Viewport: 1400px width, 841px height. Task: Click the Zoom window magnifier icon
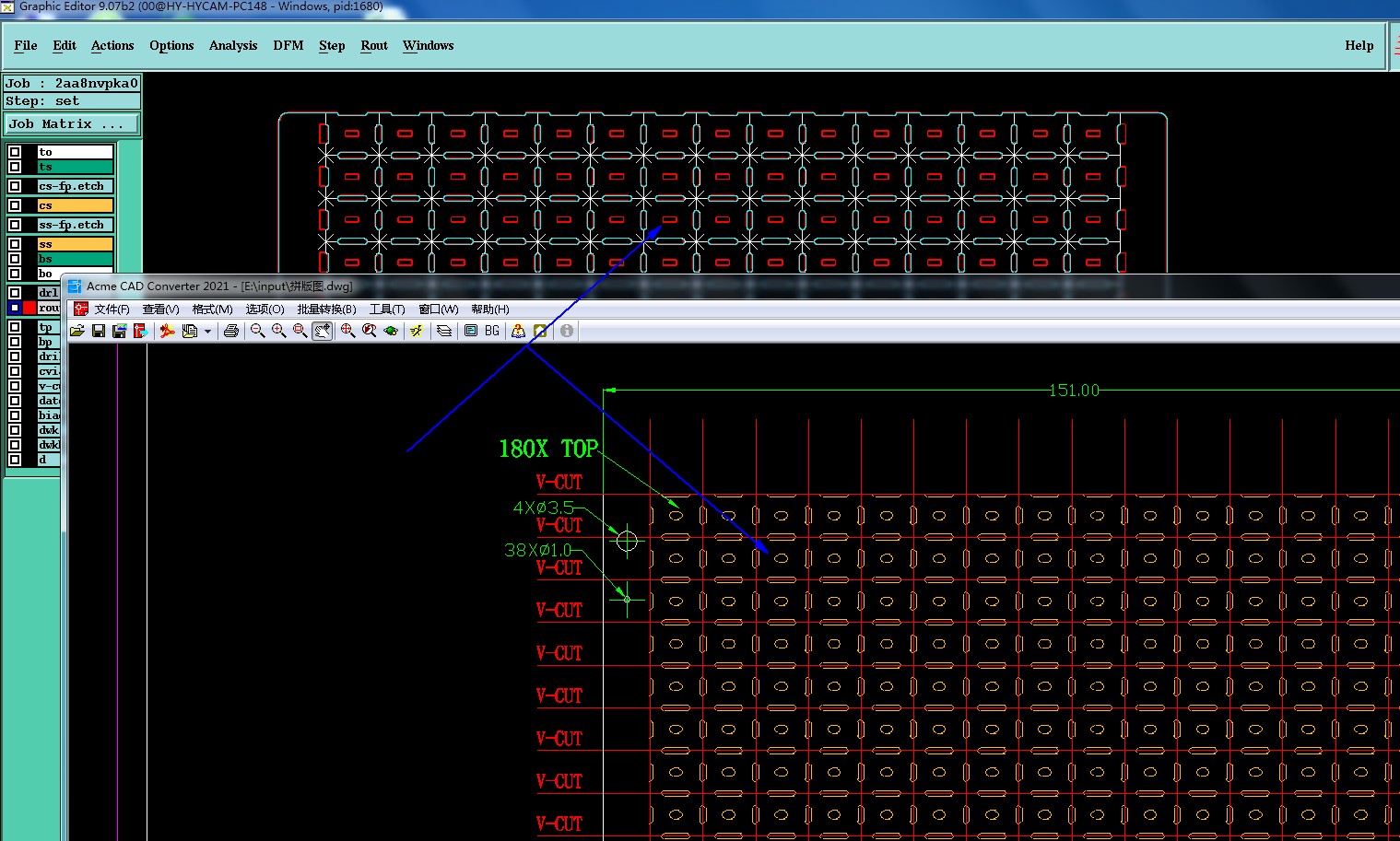pyautogui.click(x=300, y=331)
